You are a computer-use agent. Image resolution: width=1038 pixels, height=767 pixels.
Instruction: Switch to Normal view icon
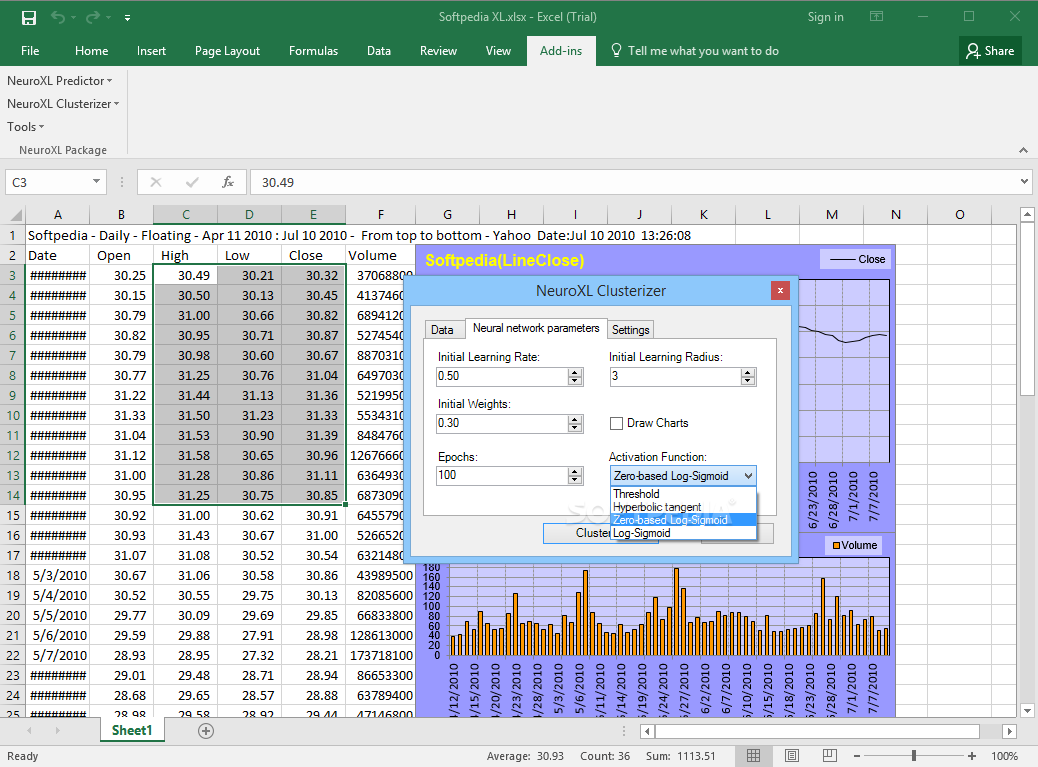753,756
